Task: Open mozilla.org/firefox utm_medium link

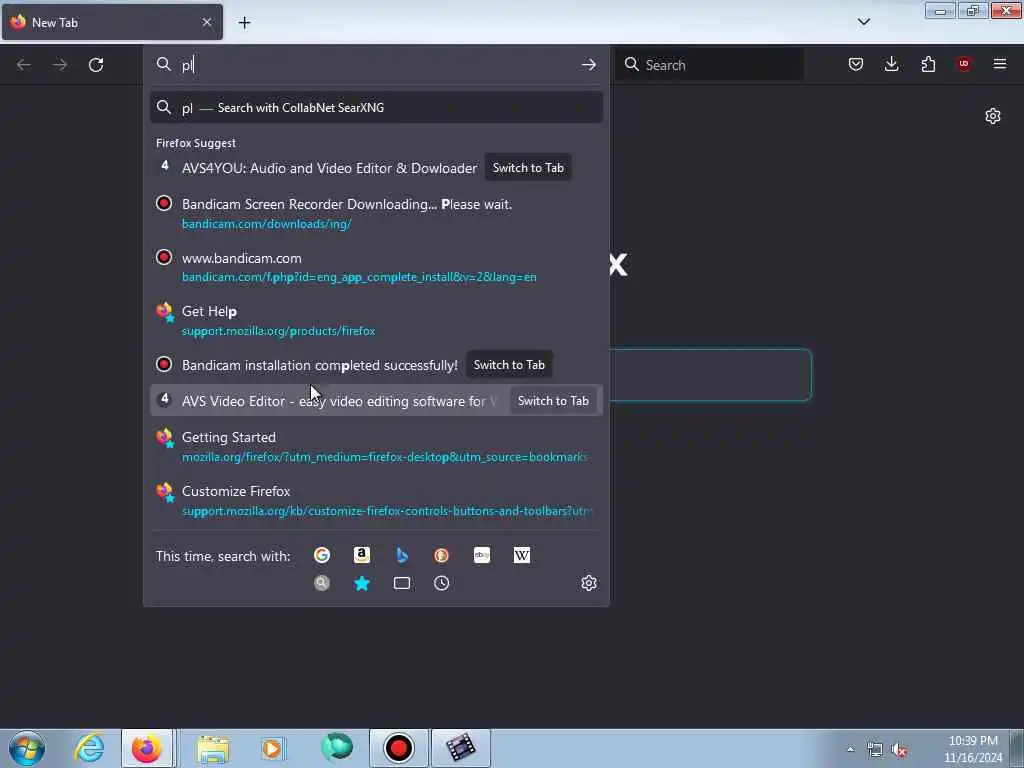Action: [384, 457]
